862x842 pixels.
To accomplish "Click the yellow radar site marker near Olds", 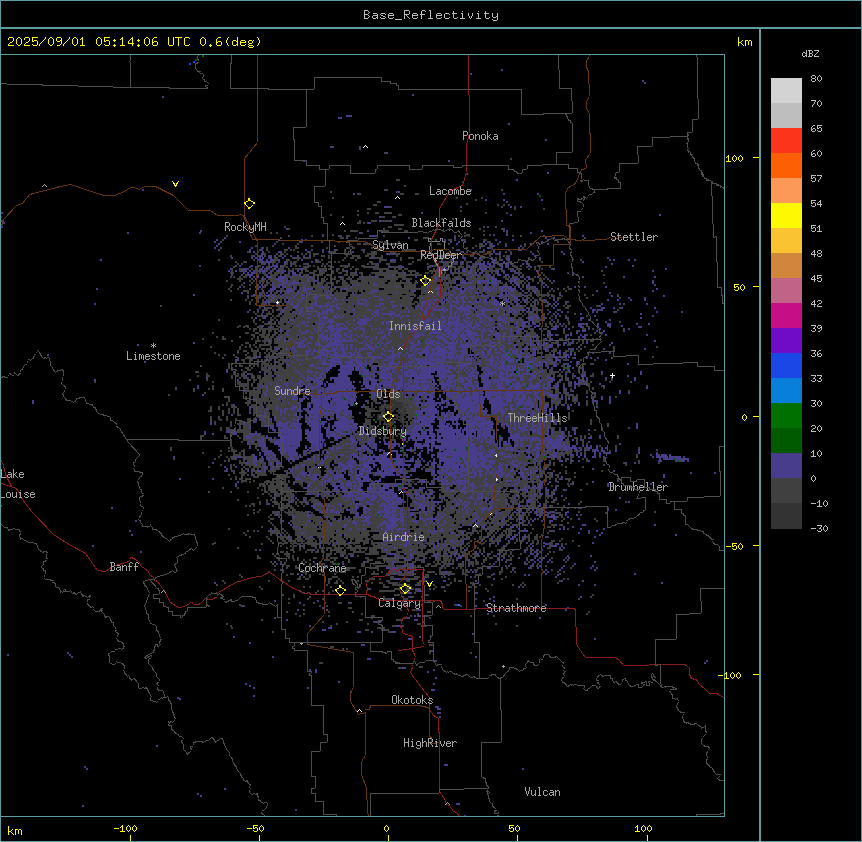I will 389,417.
